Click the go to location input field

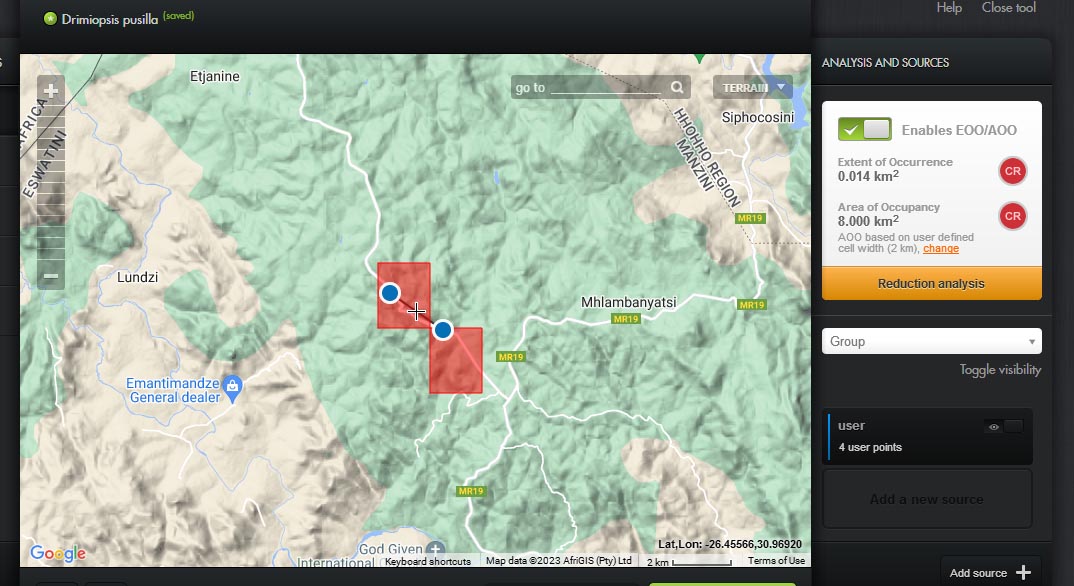[x=606, y=88]
